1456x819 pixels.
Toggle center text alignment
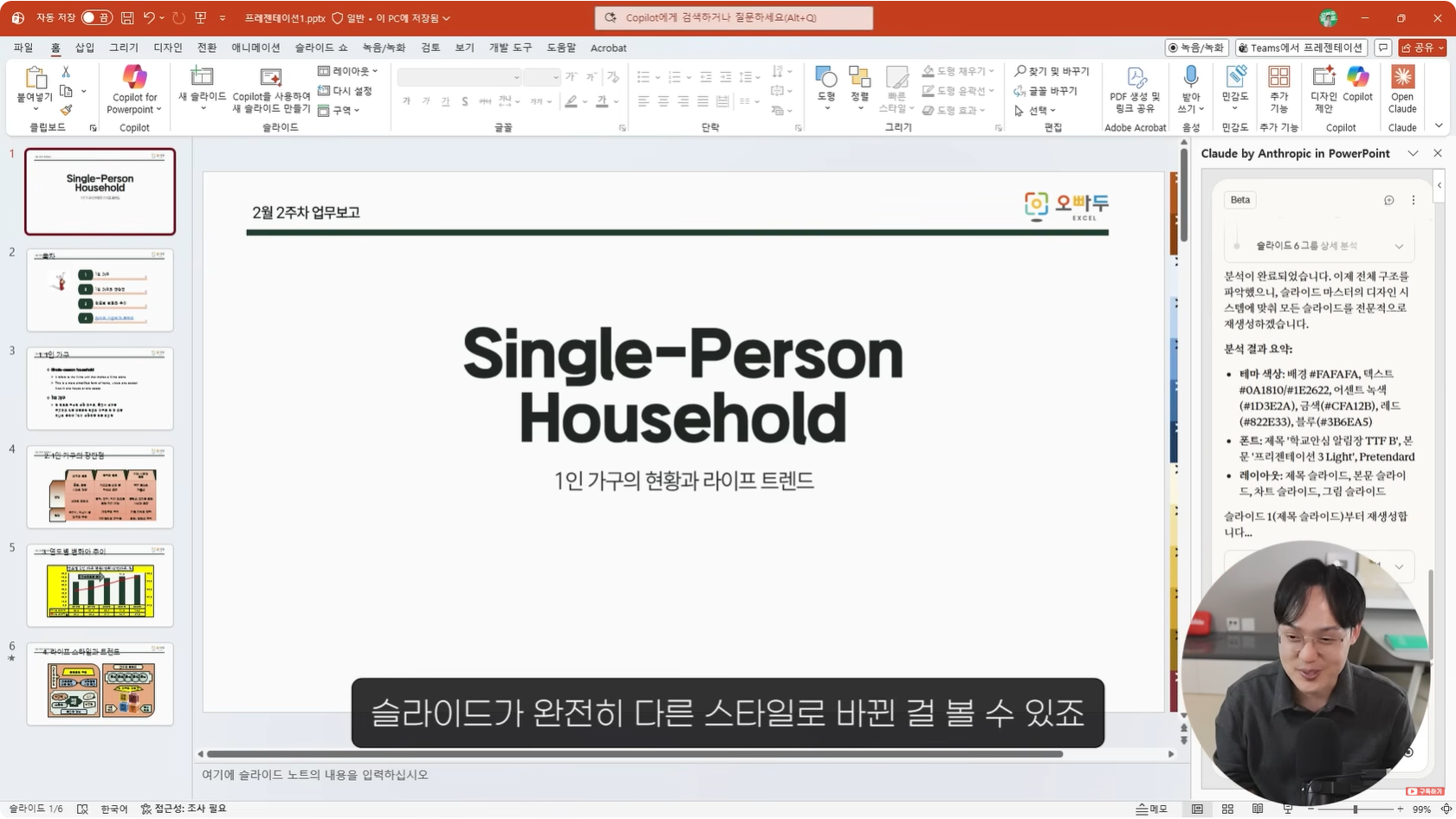tap(663, 101)
